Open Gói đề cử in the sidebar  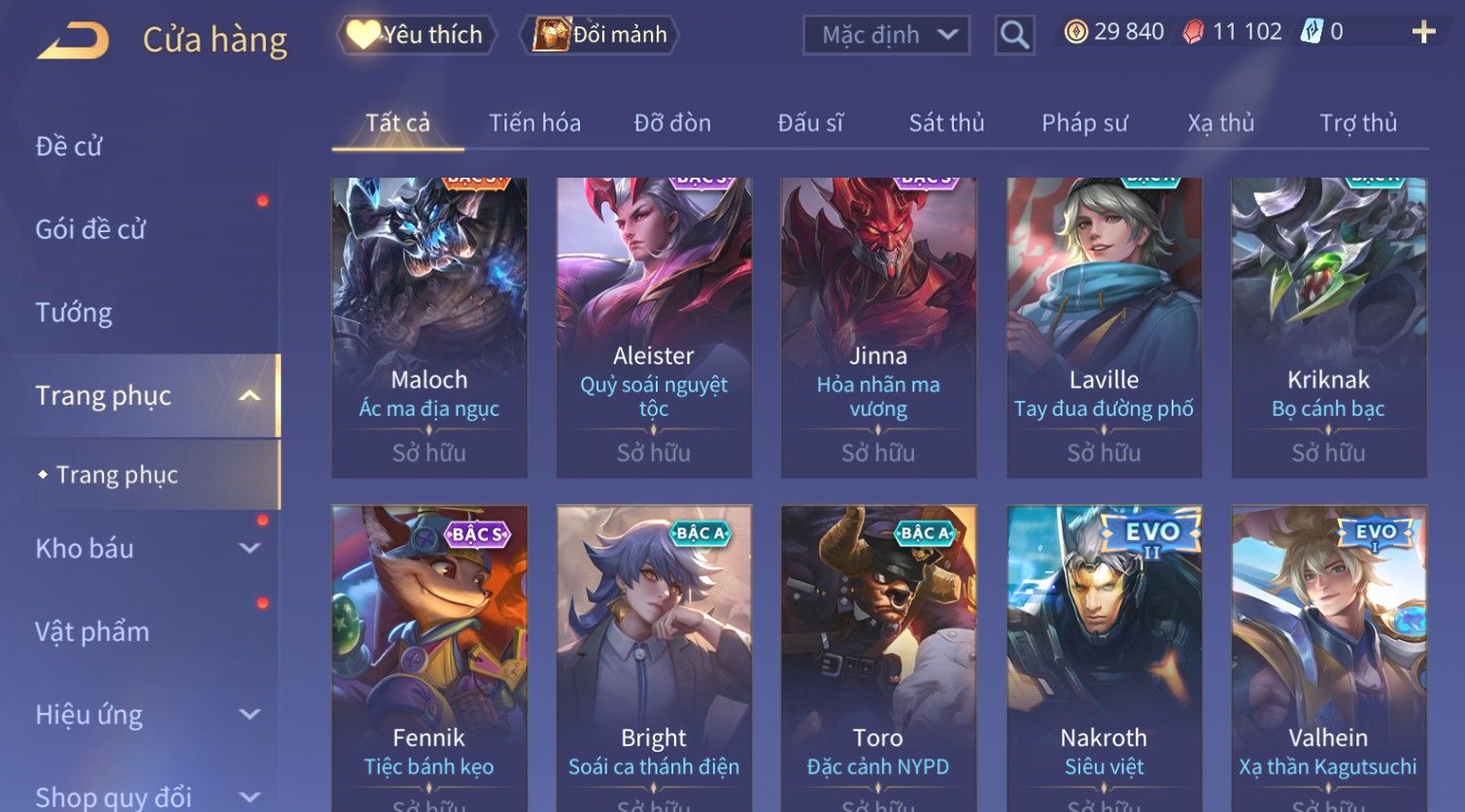point(90,229)
